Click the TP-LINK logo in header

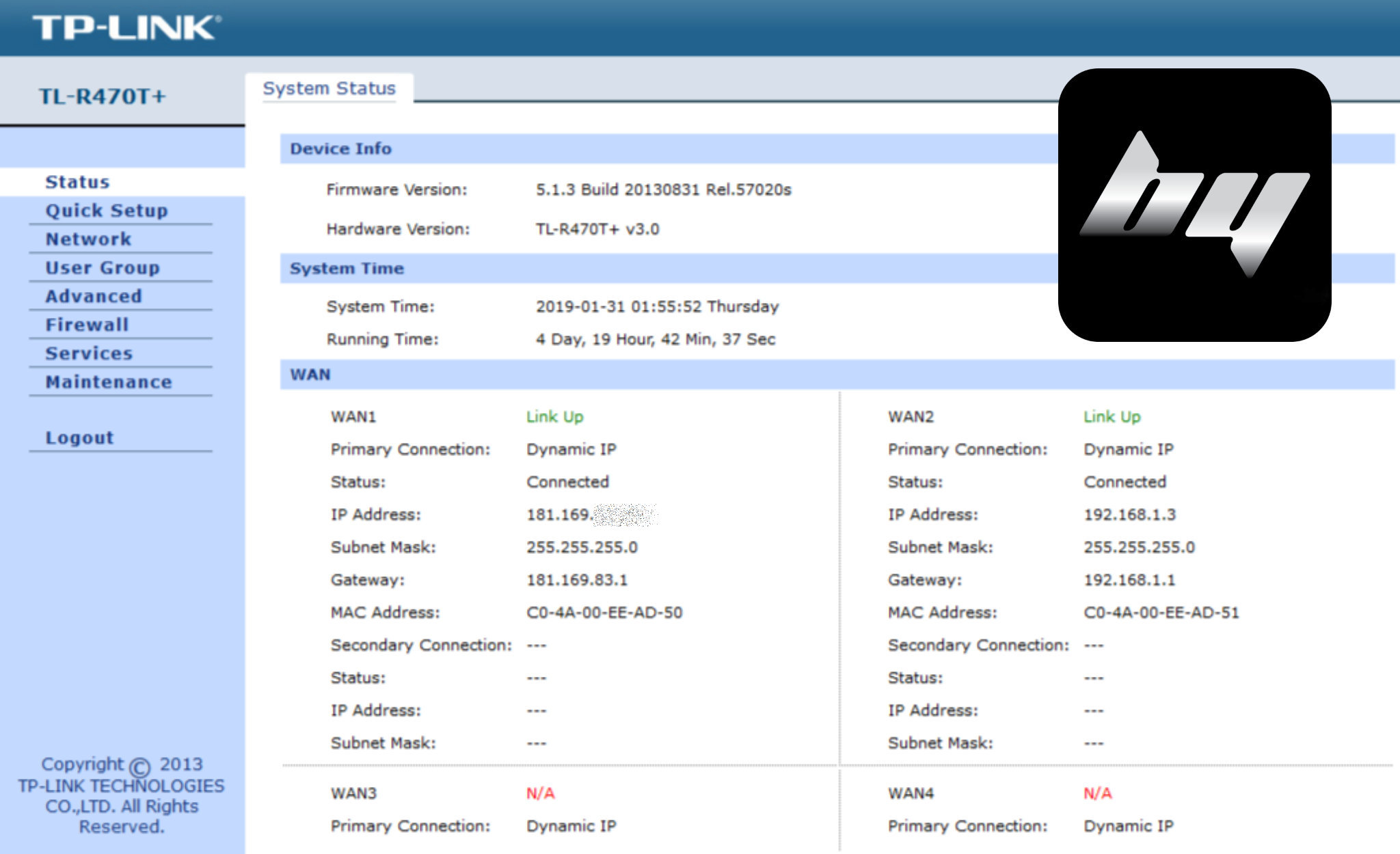click(x=126, y=27)
